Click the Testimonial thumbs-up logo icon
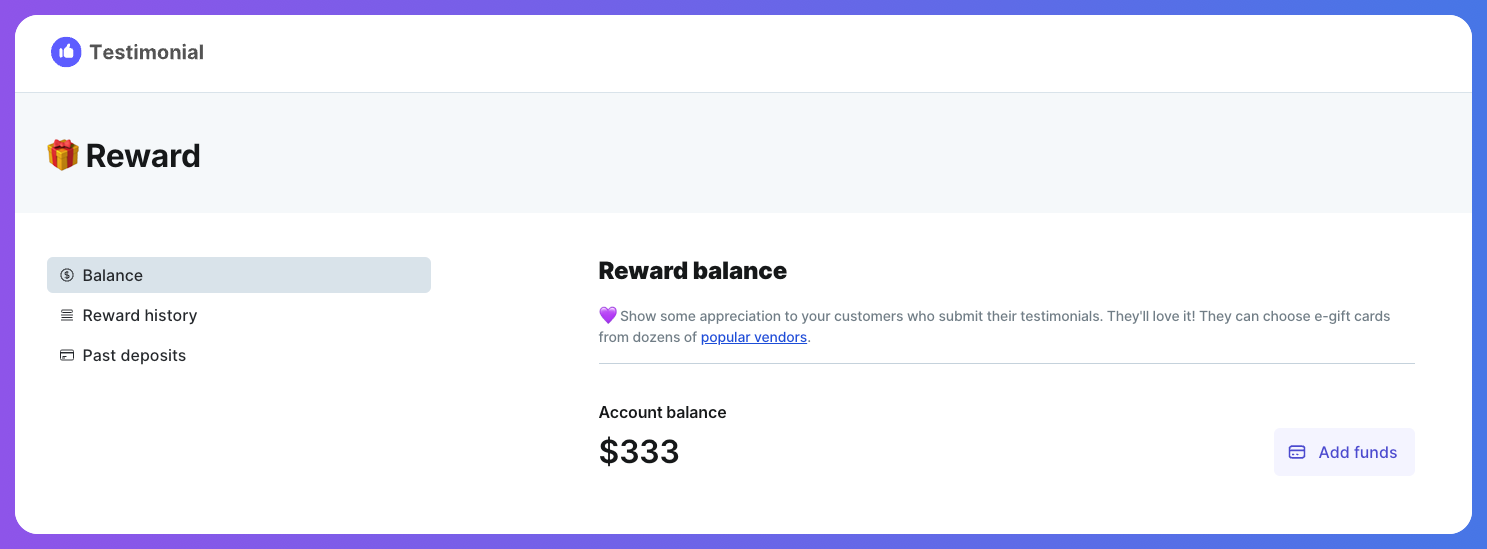Viewport: 1487px width, 549px height. [x=66, y=52]
